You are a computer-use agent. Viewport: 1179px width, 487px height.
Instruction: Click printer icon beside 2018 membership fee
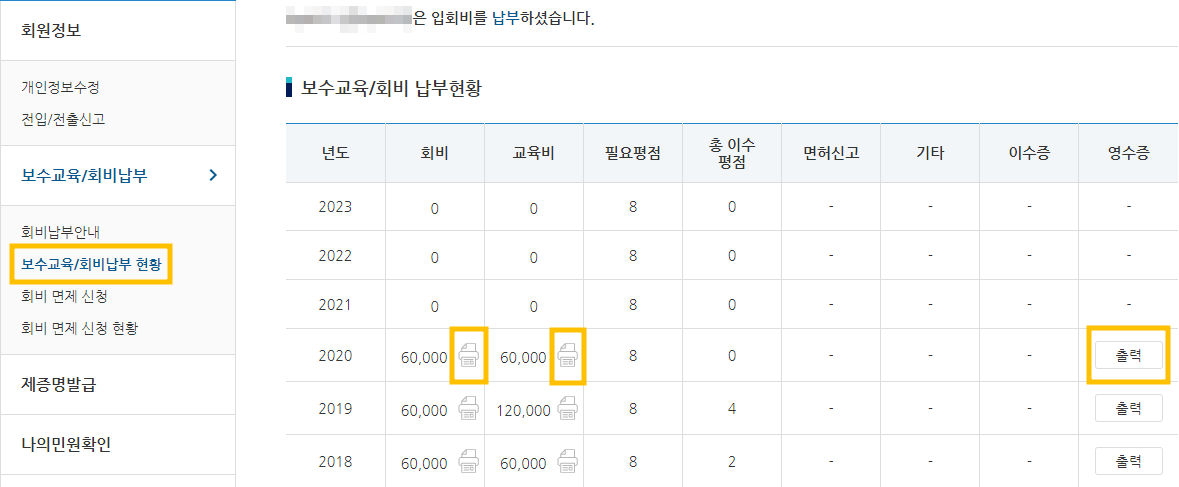pos(468,462)
